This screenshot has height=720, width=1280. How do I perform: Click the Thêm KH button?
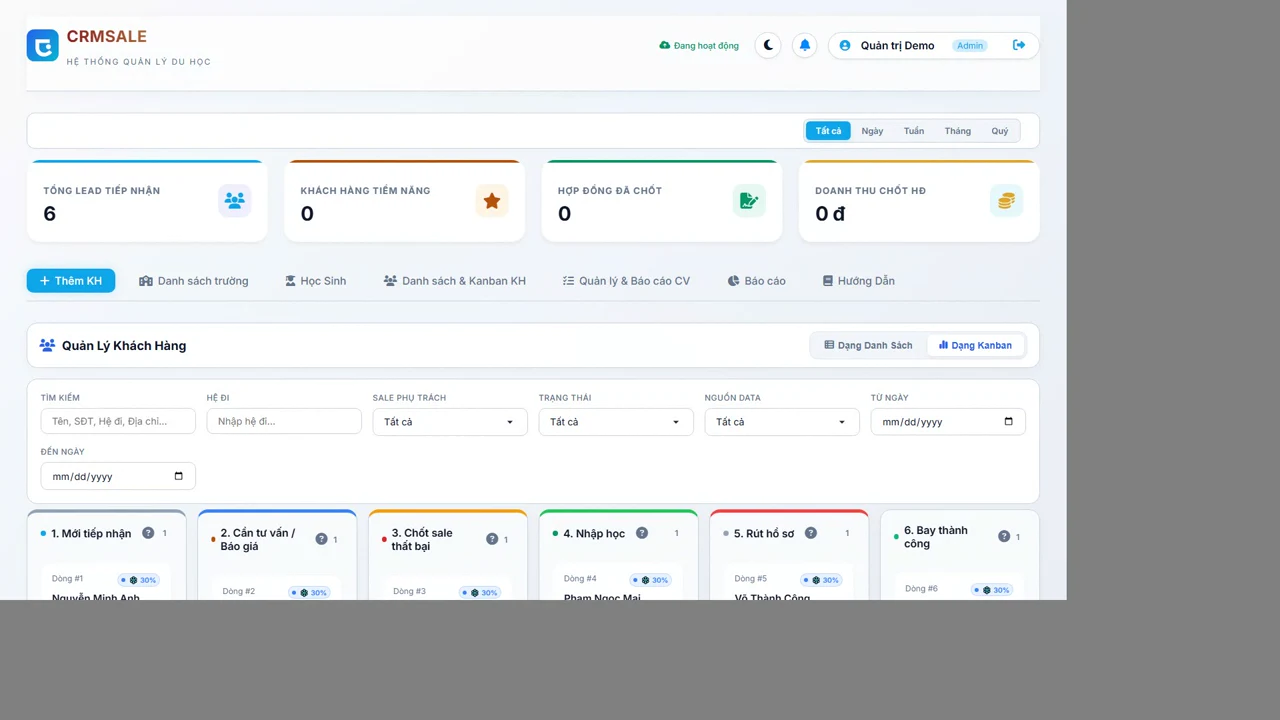click(71, 281)
